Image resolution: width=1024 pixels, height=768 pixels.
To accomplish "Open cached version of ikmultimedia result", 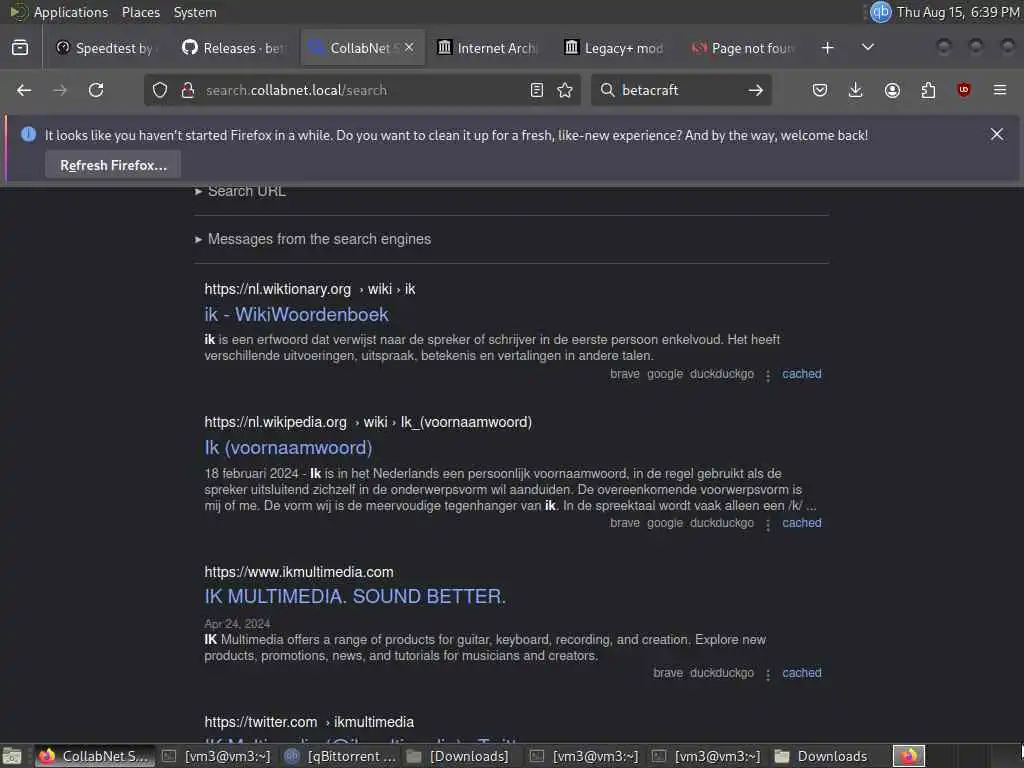I will click(802, 673).
